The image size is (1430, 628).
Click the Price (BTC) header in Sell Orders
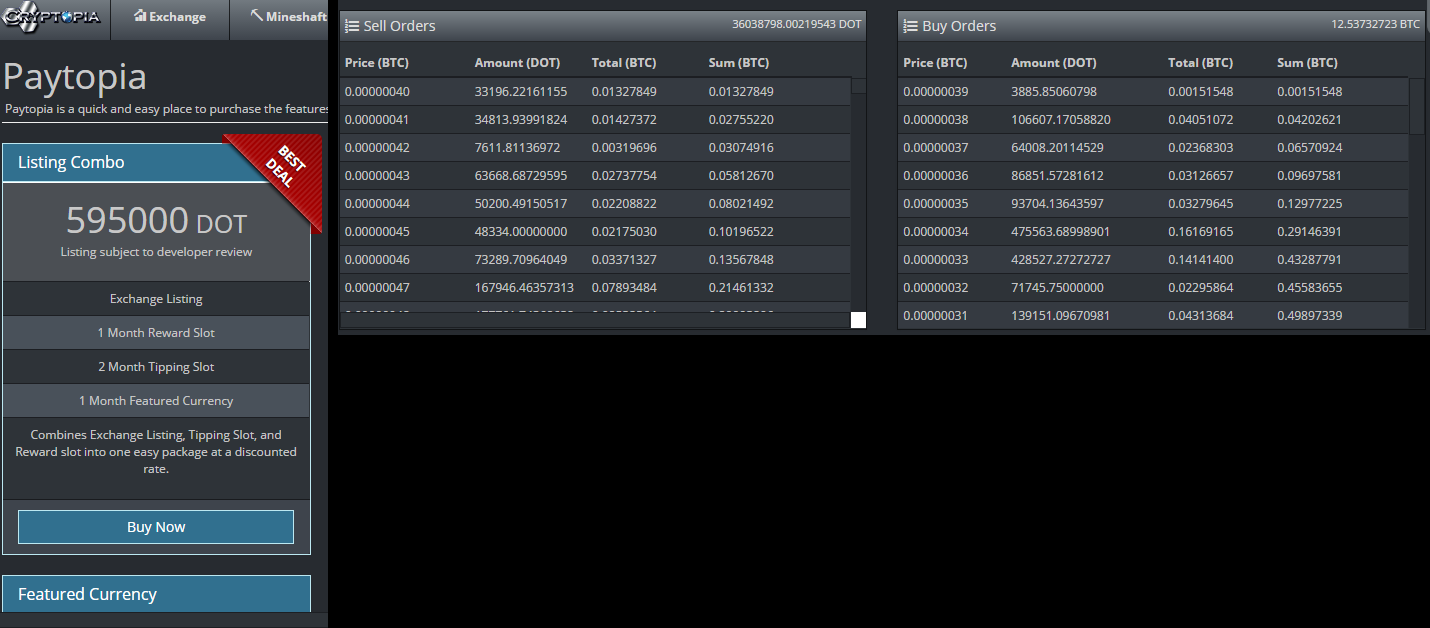click(377, 63)
